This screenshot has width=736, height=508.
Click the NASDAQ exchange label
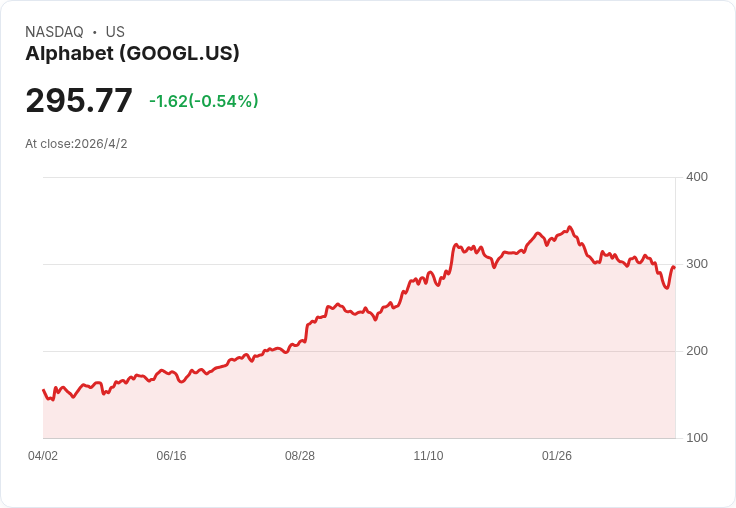(54, 32)
